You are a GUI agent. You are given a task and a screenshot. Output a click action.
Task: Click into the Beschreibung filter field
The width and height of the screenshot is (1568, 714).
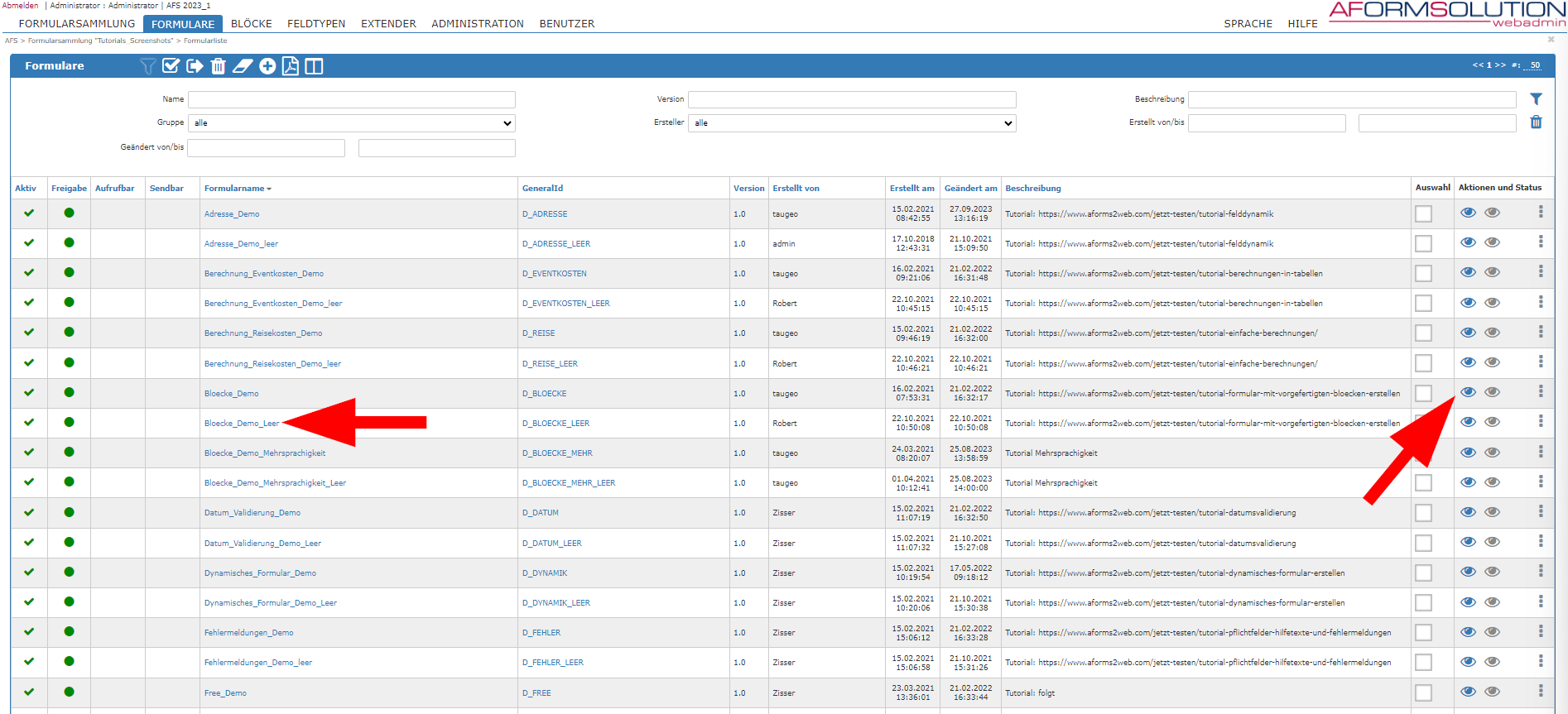(1352, 99)
